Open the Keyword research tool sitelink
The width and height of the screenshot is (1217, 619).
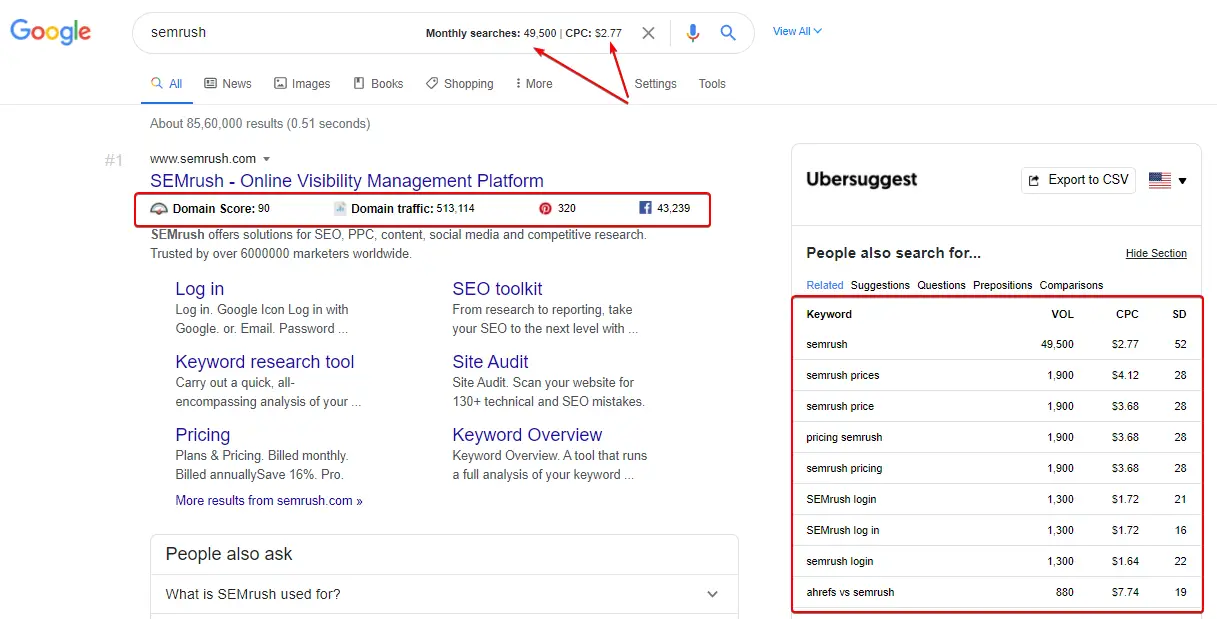click(x=265, y=362)
